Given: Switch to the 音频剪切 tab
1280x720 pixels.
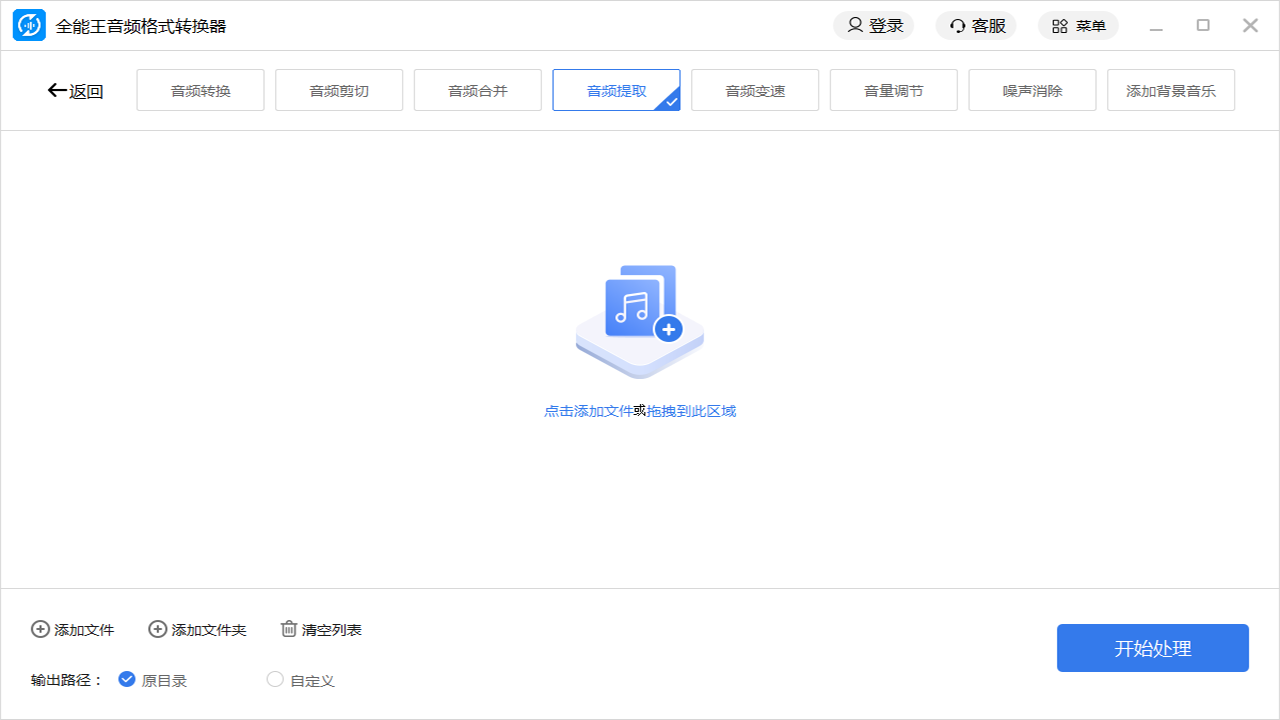Looking at the screenshot, I should 339,89.
